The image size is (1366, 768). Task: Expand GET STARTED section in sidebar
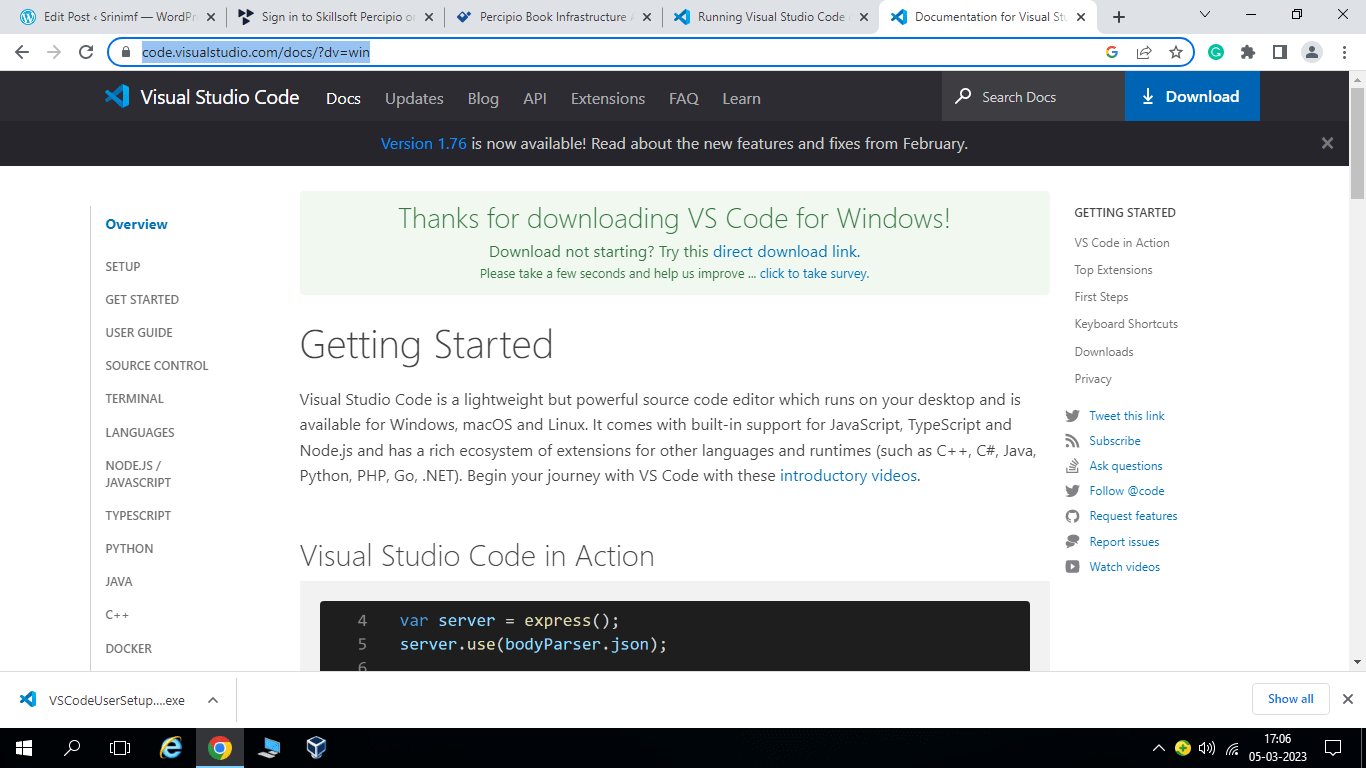[142, 300]
